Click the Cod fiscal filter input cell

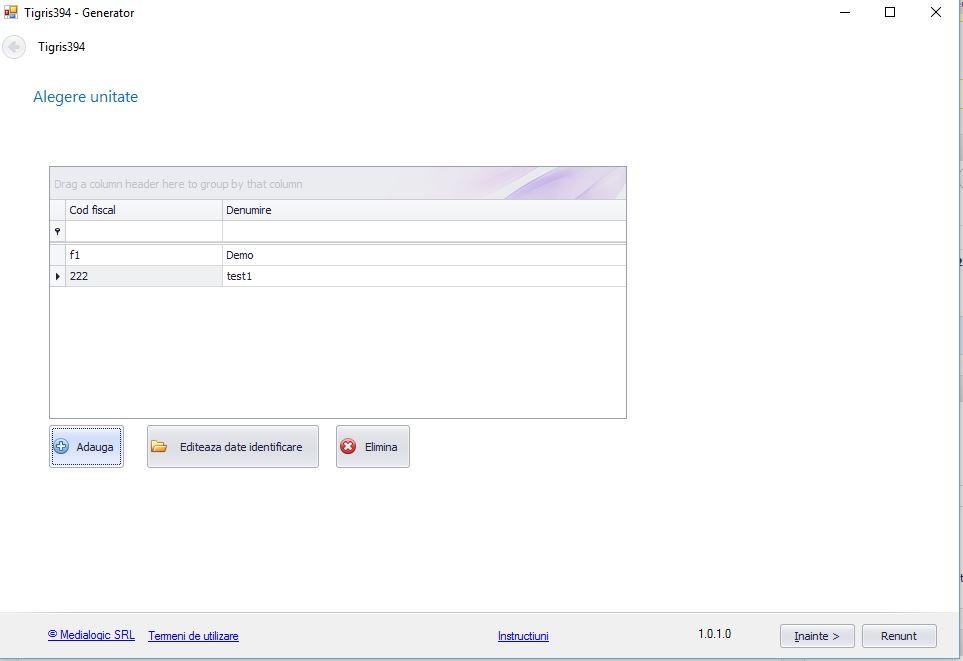pos(143,231)
